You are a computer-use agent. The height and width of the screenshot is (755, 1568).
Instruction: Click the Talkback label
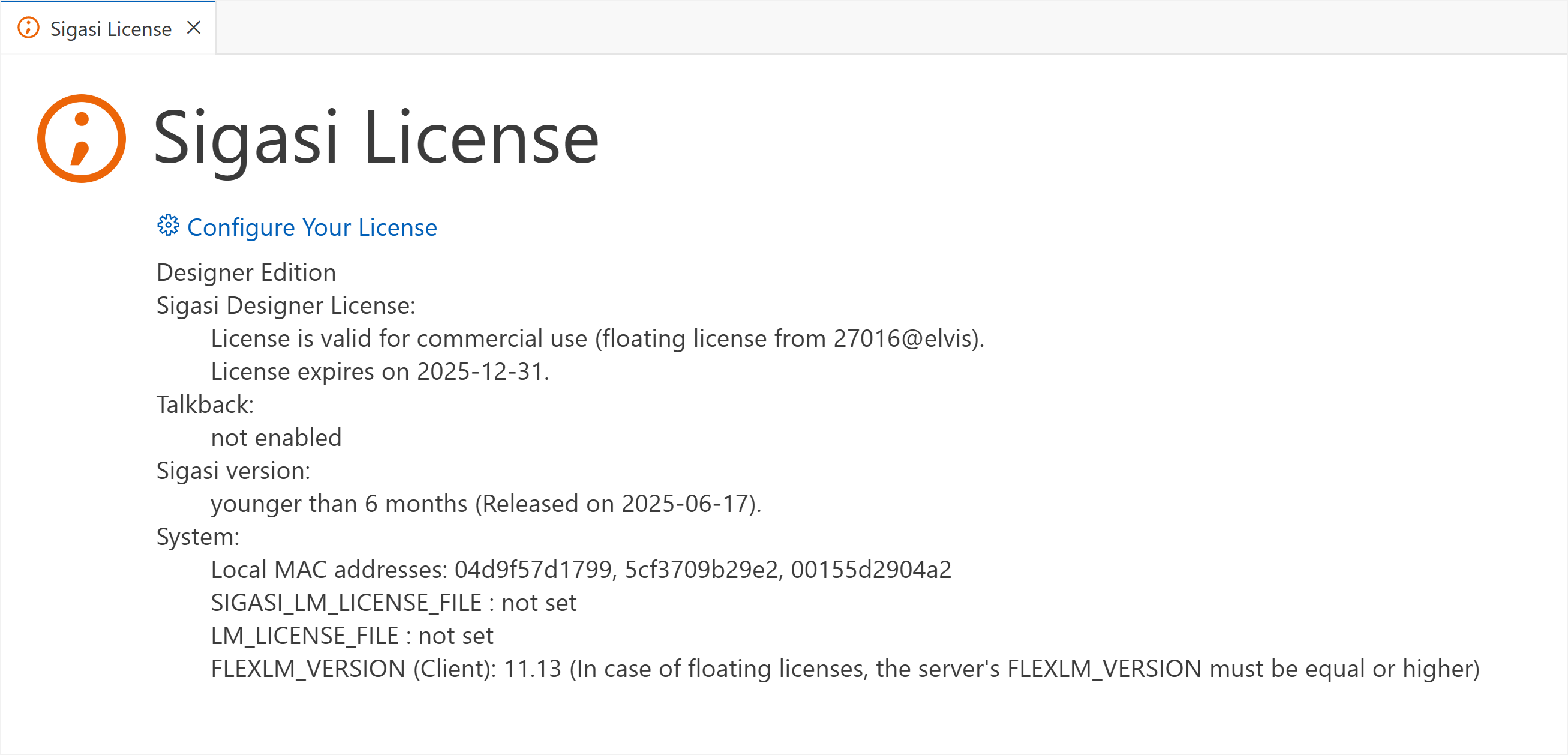tap(205, 405)
